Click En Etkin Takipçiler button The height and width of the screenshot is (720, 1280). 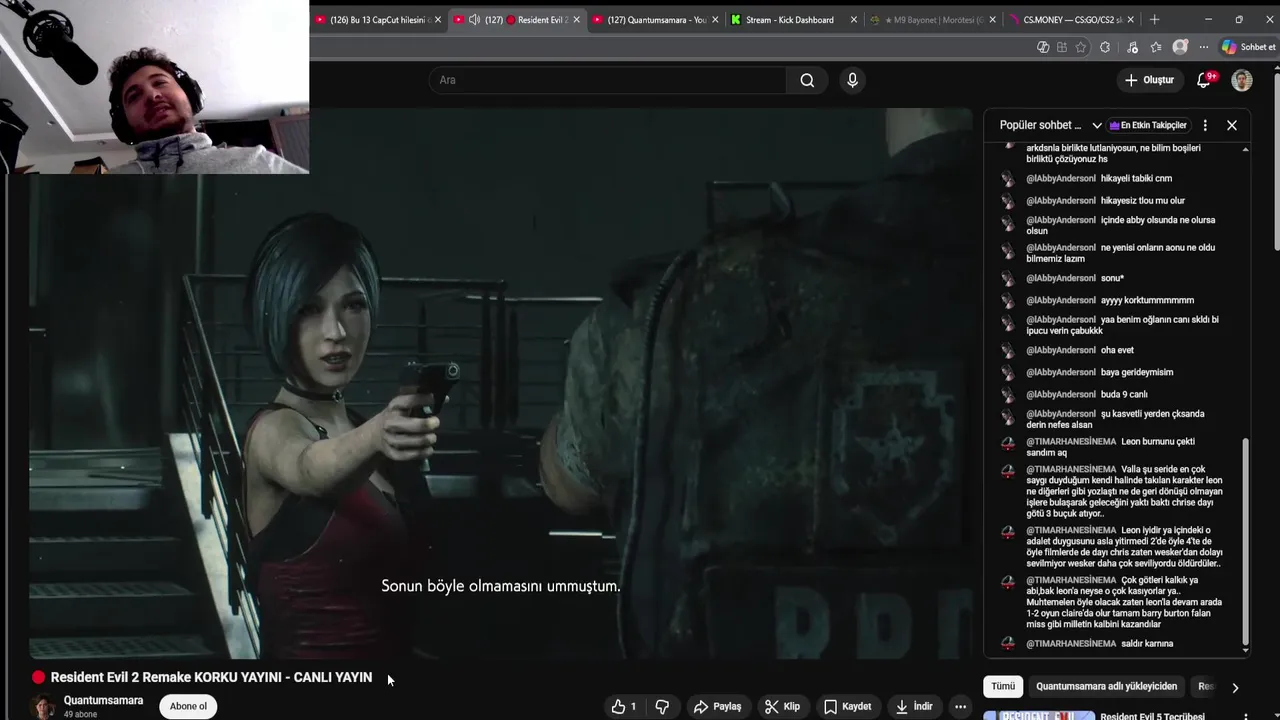coord(1148,125)
